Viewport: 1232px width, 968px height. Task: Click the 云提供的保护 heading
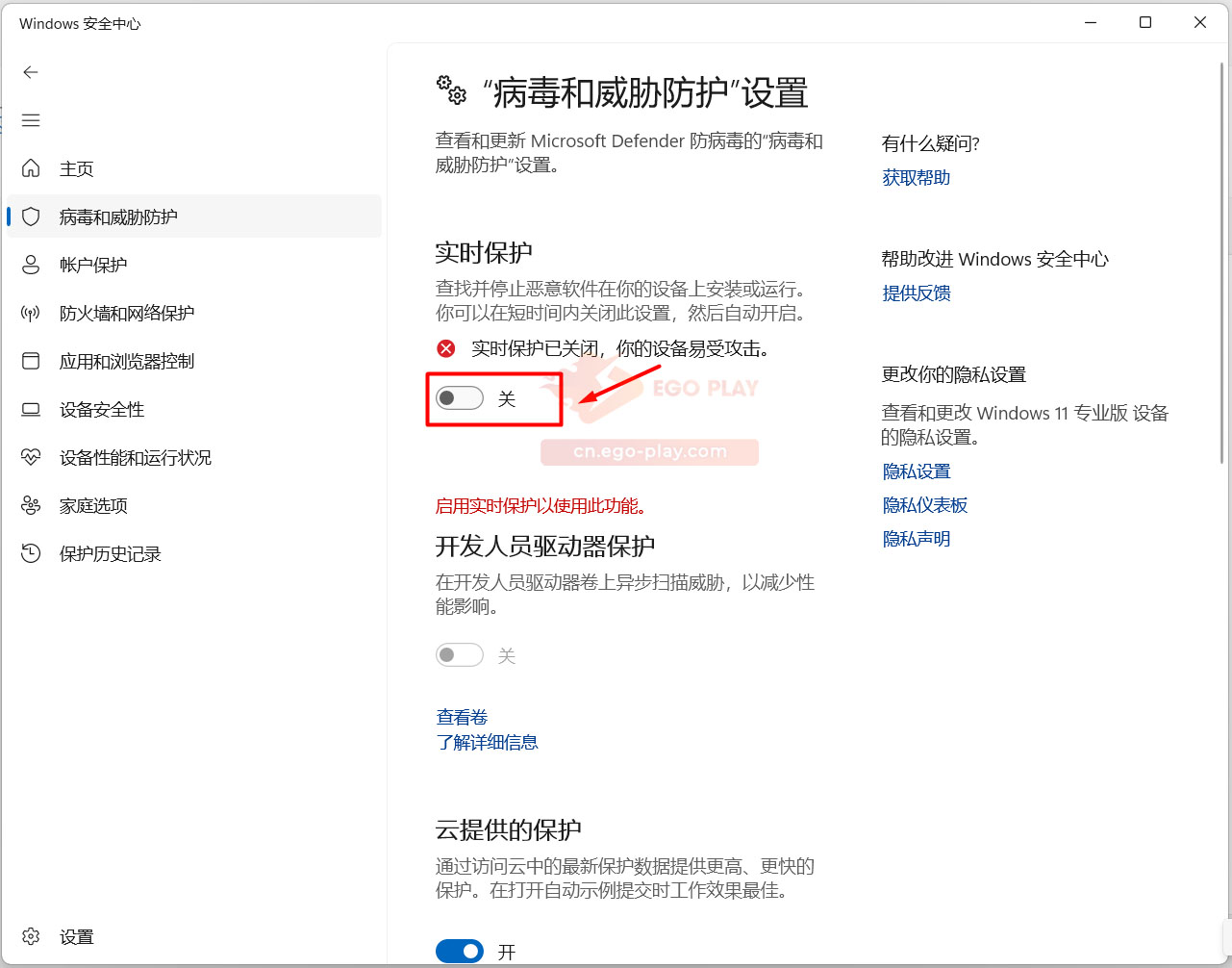(x=509, y=829)
